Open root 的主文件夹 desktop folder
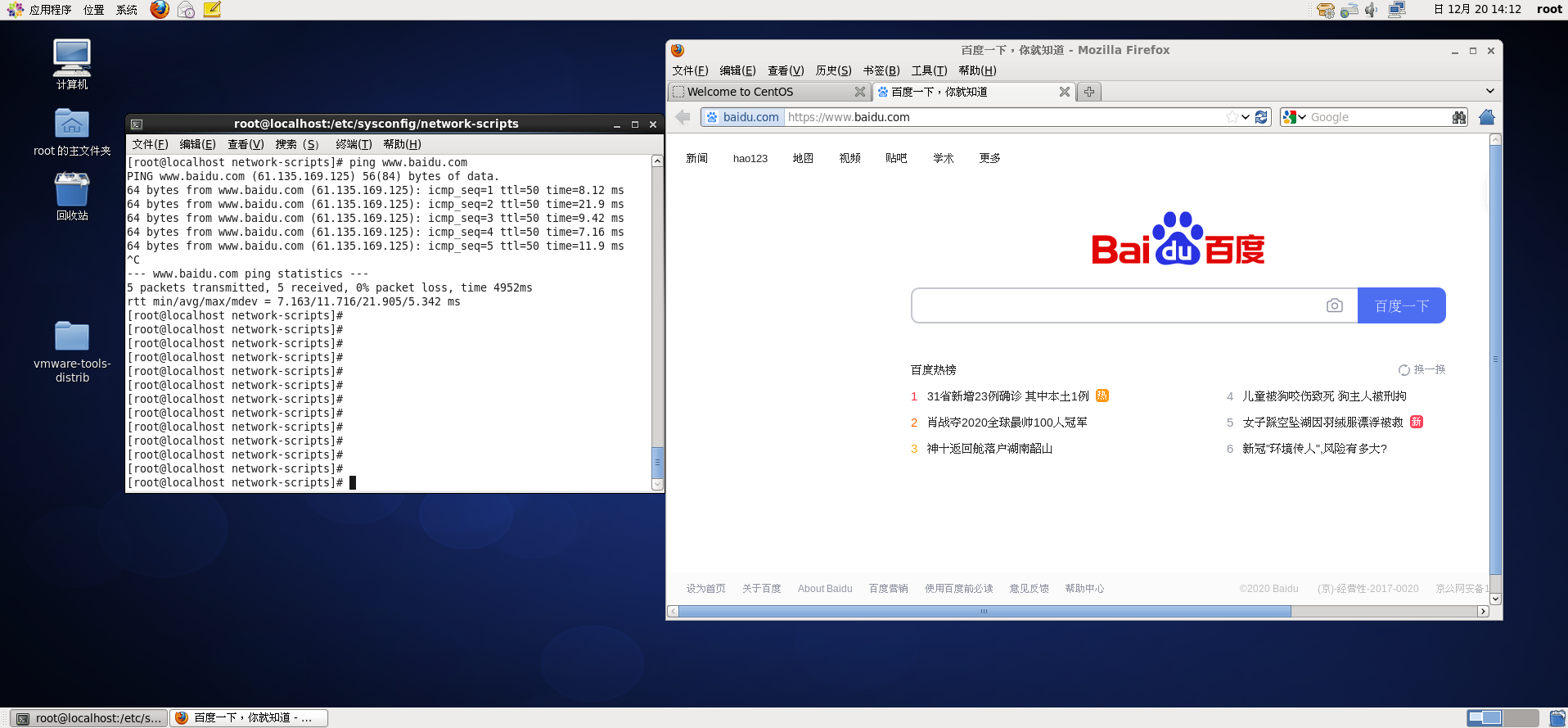Screen dimensions: 1568x728 [x=72, y=132]
